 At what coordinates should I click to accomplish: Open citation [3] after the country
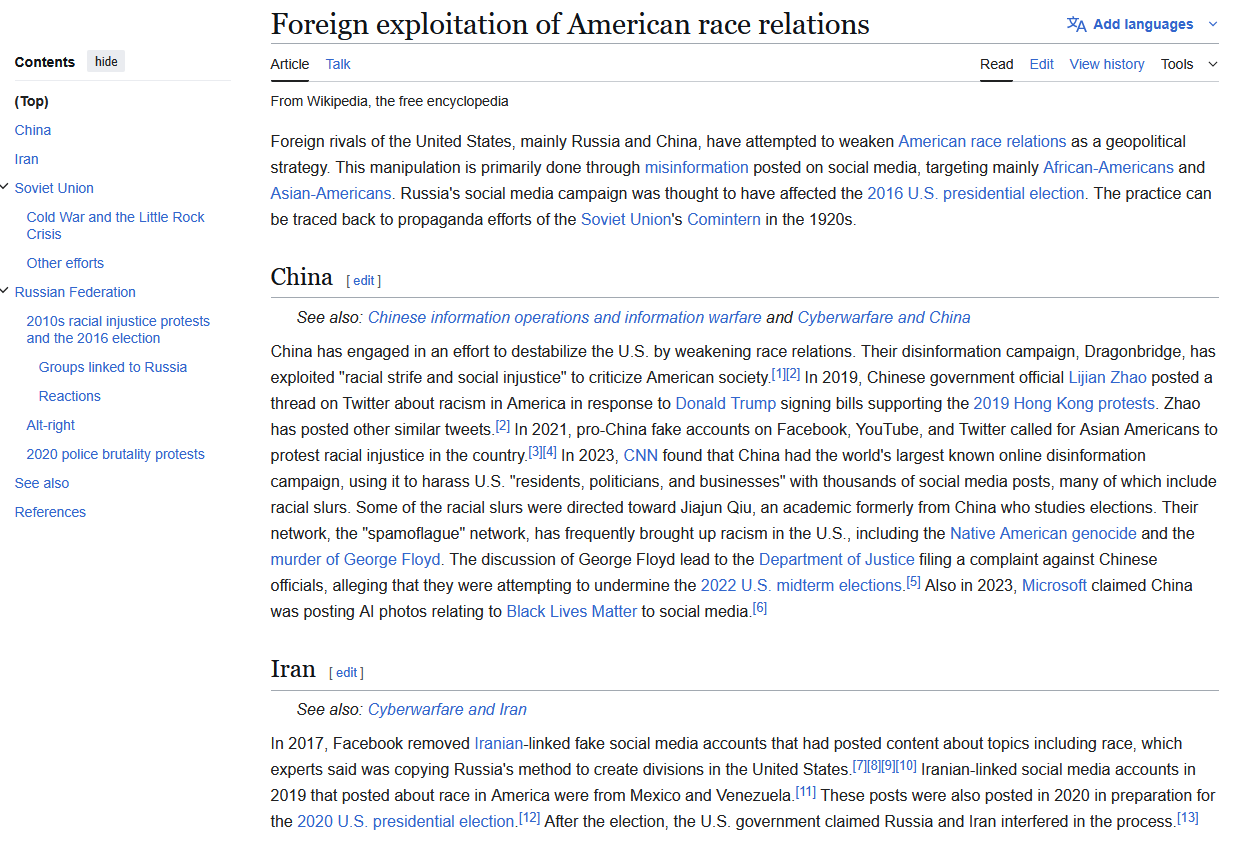click(535, 452)
